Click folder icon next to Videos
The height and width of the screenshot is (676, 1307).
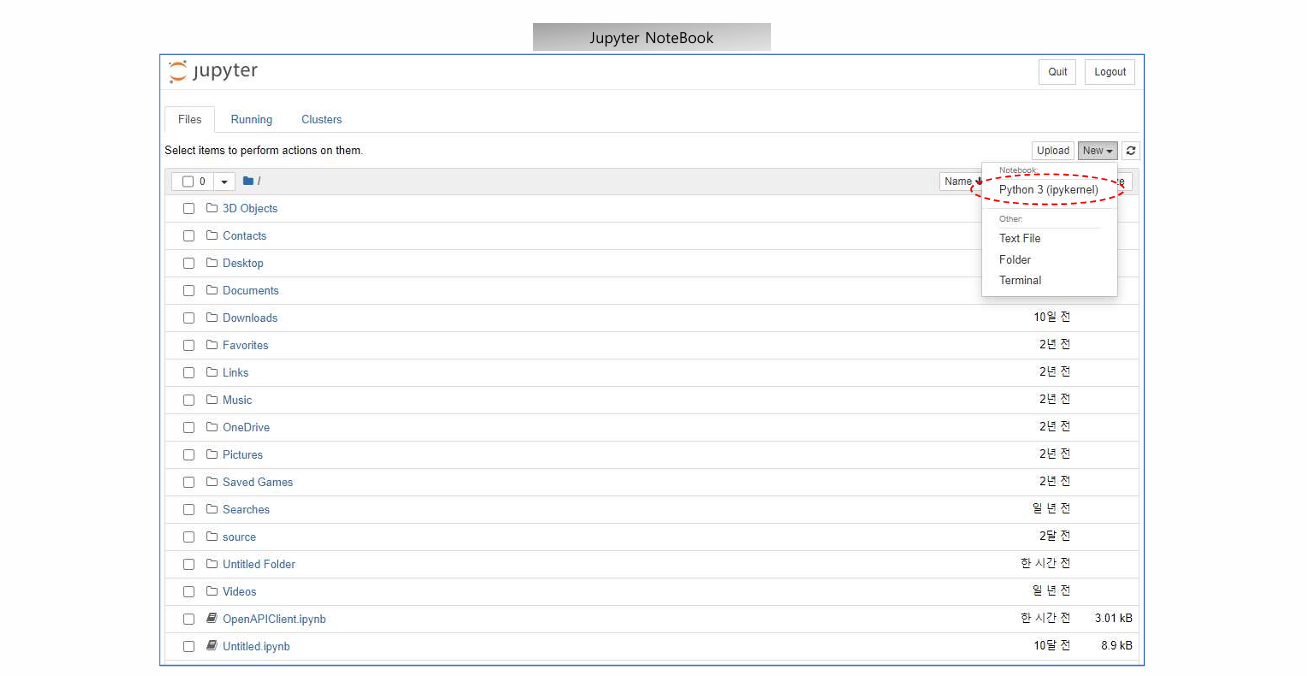[212, 591]
